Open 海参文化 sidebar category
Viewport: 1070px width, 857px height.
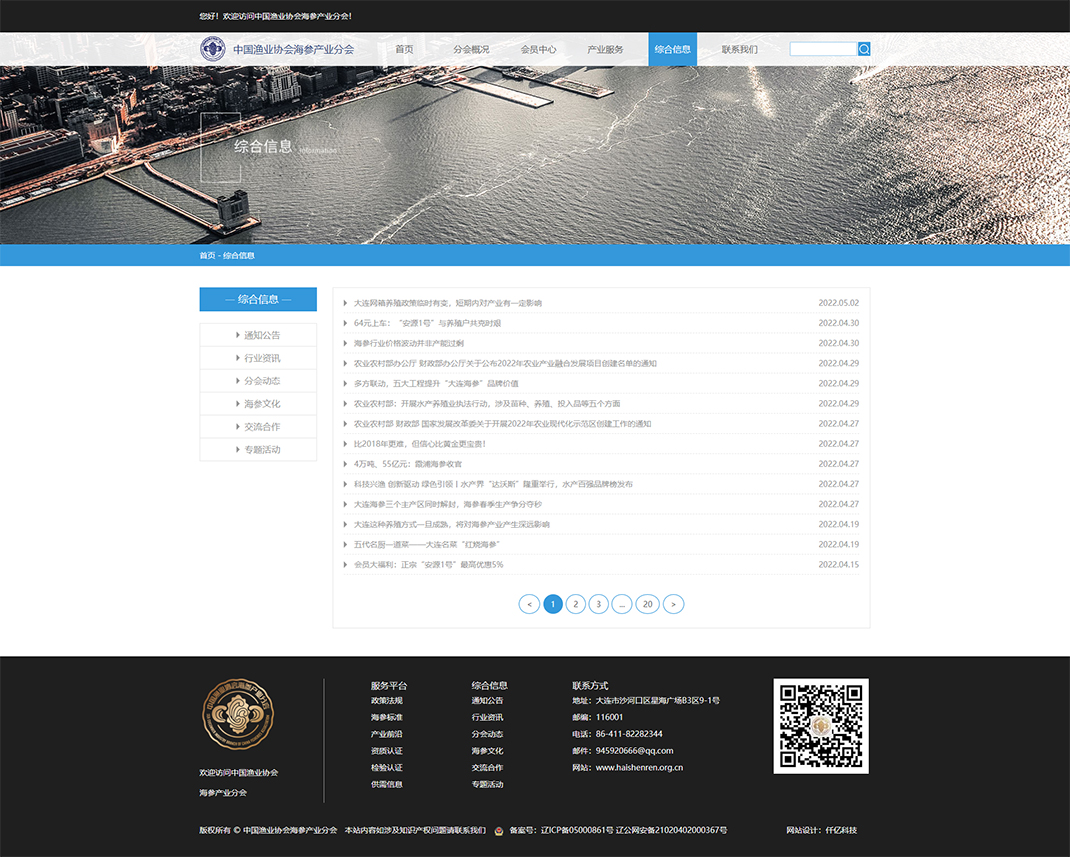click(261, 404)
